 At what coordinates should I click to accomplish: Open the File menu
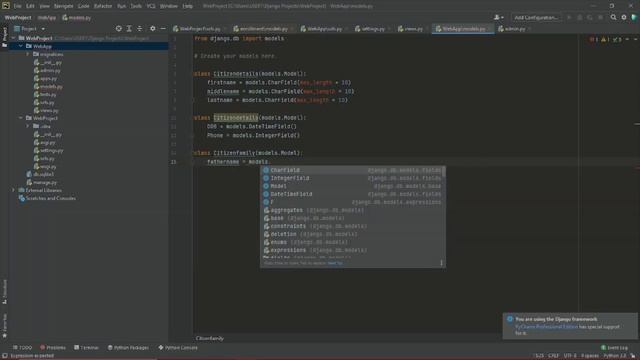click(18, 6)
